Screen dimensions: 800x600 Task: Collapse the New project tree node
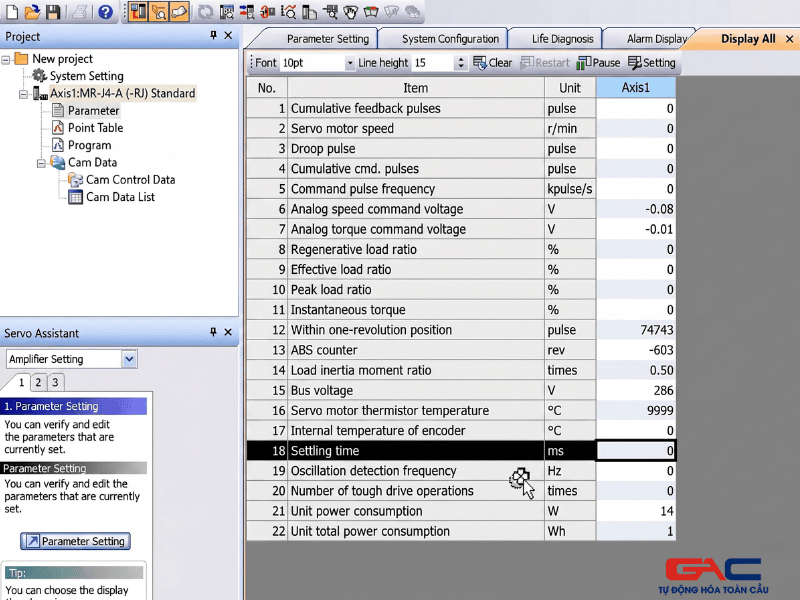coord(7,59)
